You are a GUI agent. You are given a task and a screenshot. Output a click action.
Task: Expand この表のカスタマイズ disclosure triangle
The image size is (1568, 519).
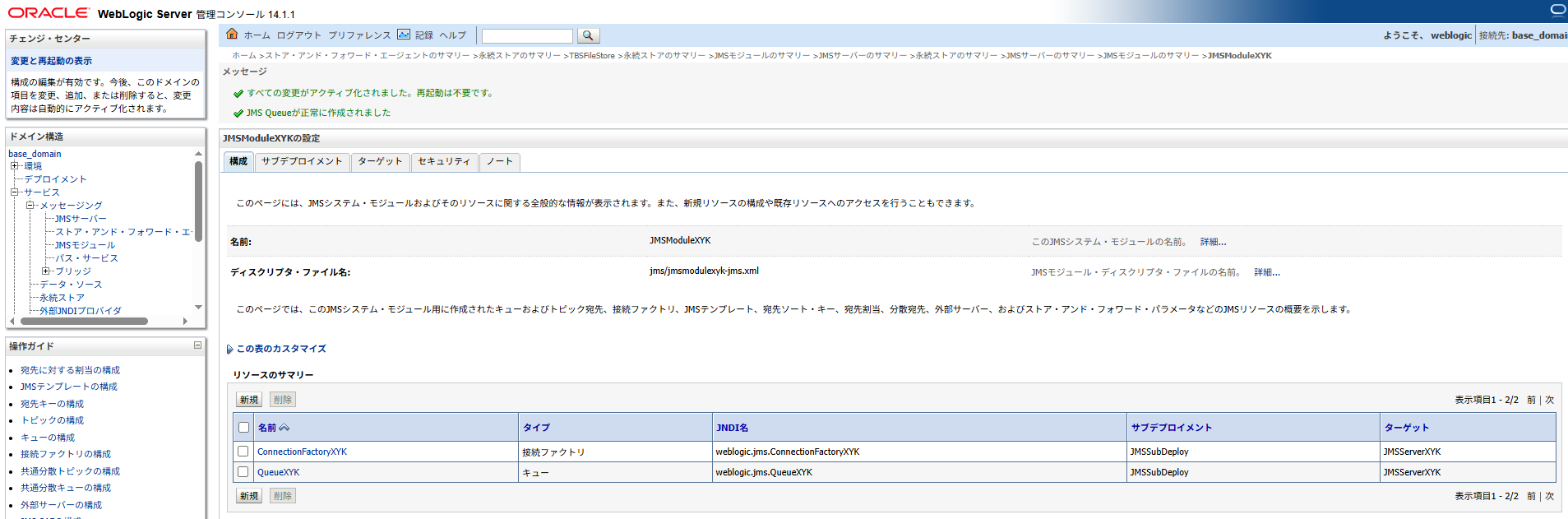pos(230,349)
